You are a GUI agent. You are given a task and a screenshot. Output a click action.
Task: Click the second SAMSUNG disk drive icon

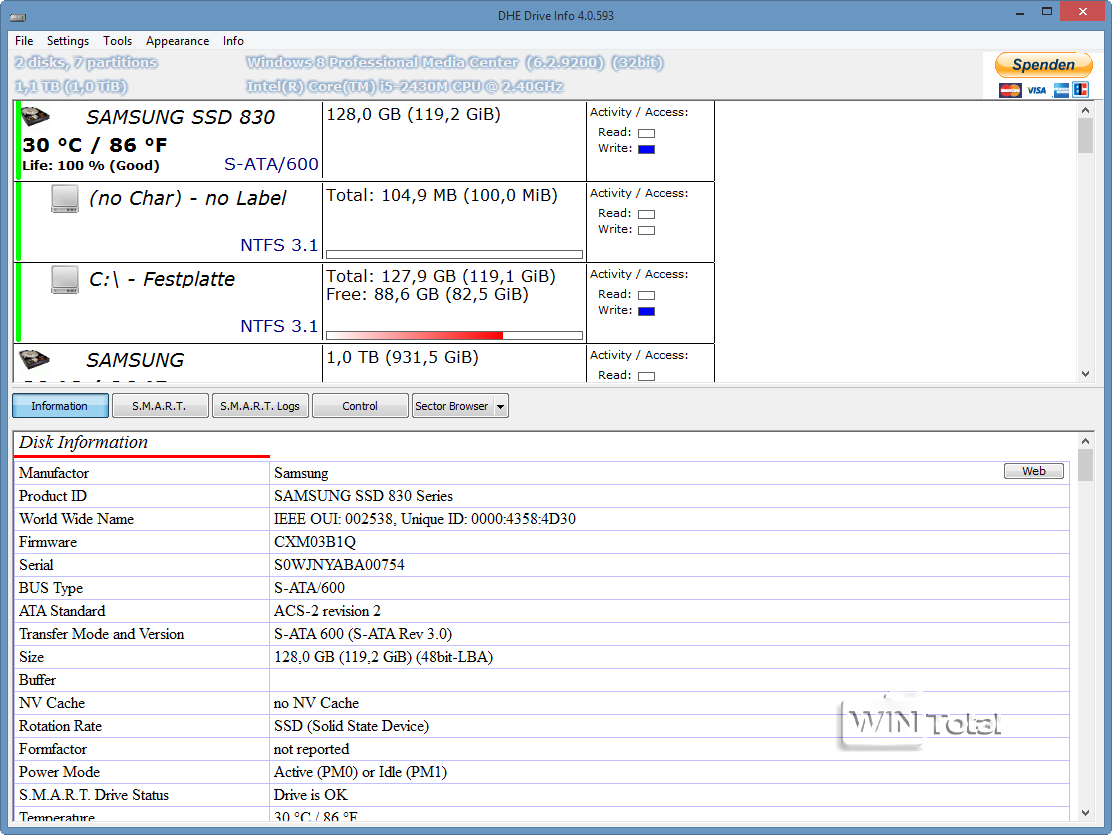click(x=35, y=359)
